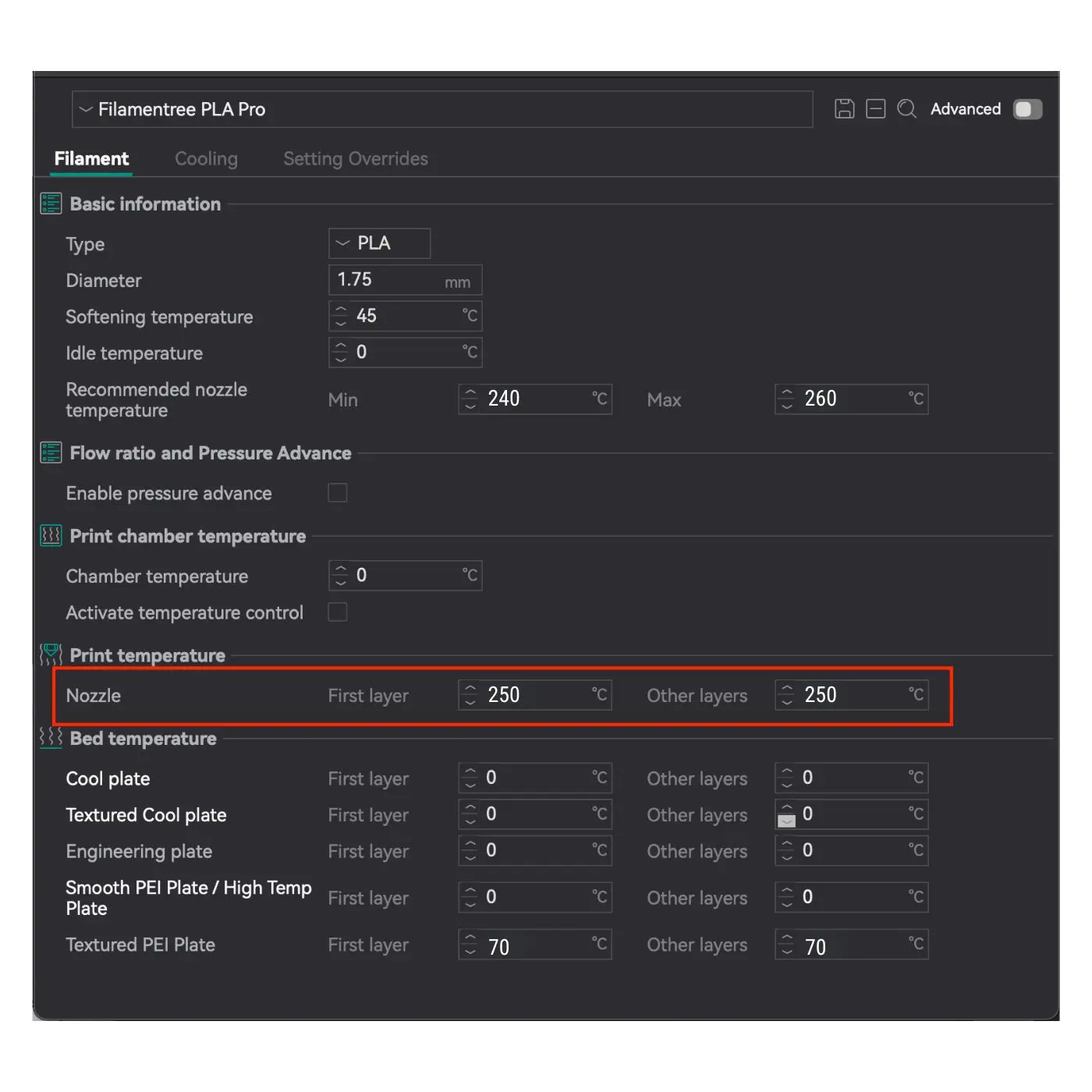The width and height of the screenshot is (1092, 1092).
Task: Open the Filamentree PLA Pro preset dropdown
Action: point(441,109)
